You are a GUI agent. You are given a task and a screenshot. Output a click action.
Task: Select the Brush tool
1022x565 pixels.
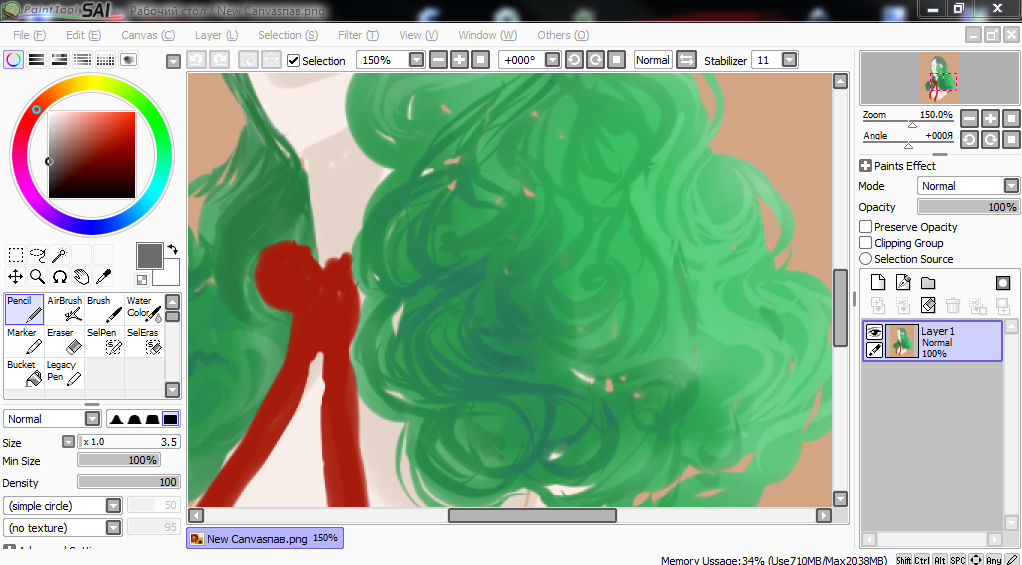pyautogui.click(x=104, y=310)
